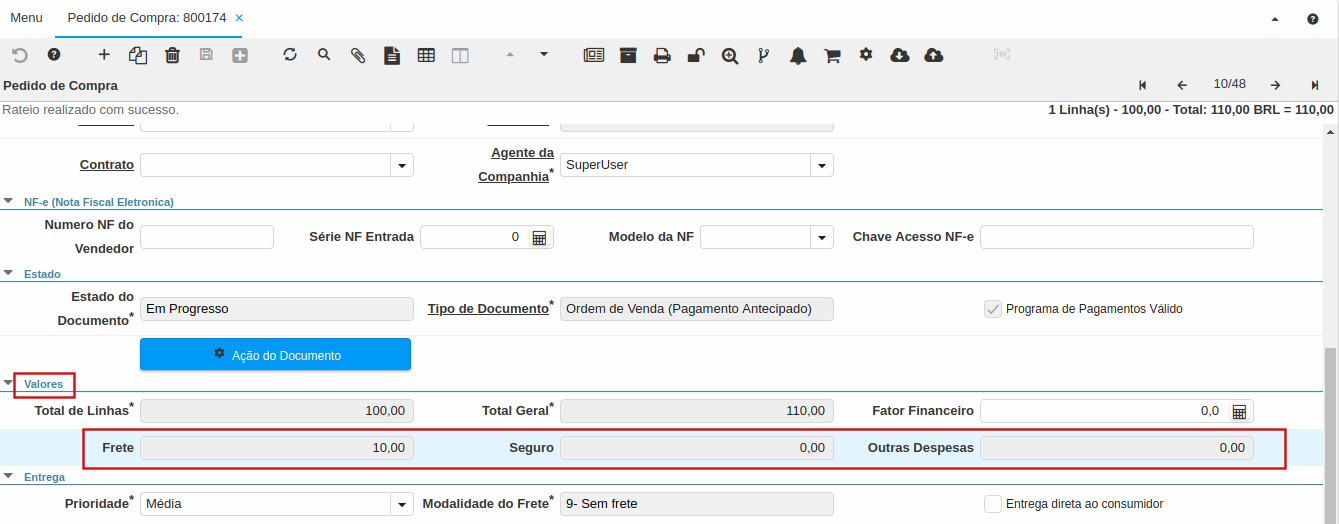Click the Zoom Across magnifier icon
1339x524 pixels.
[730, 55]
